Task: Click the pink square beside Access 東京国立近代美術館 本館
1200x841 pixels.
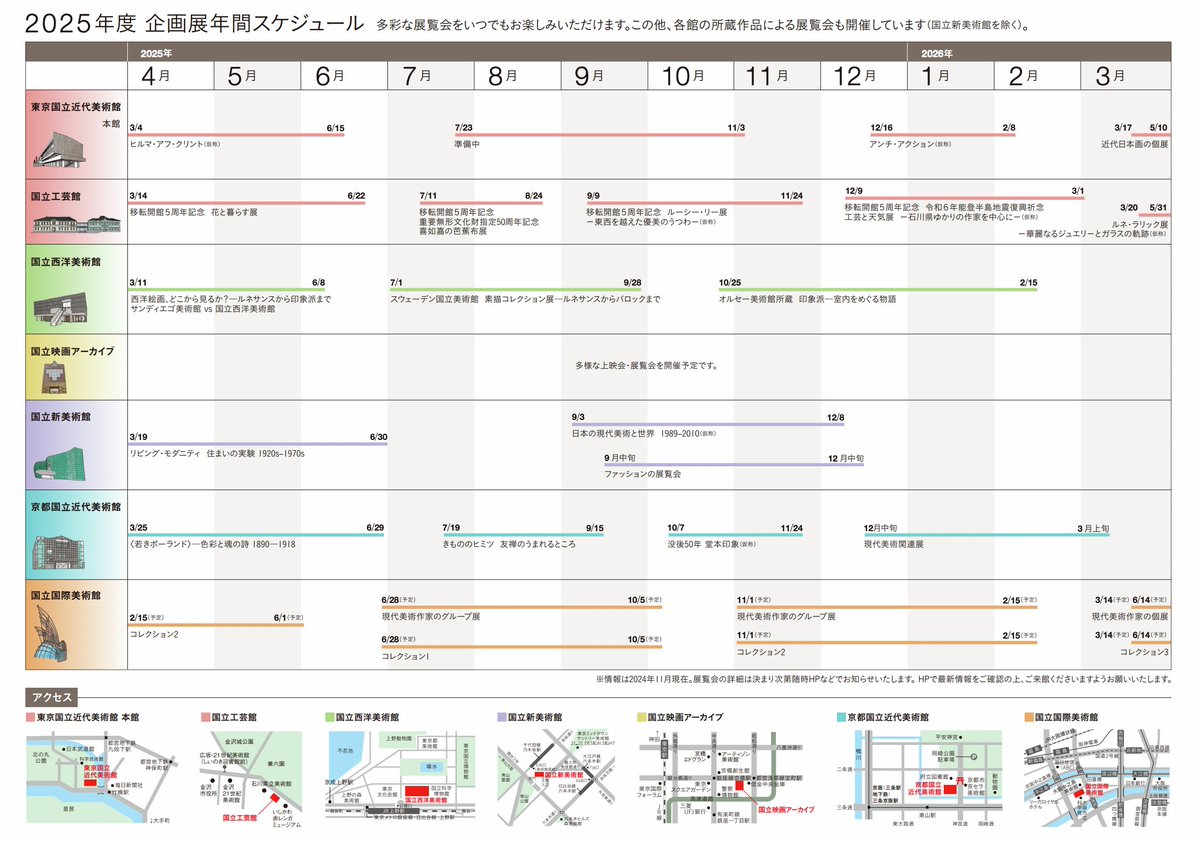Action: coord(30,717)
